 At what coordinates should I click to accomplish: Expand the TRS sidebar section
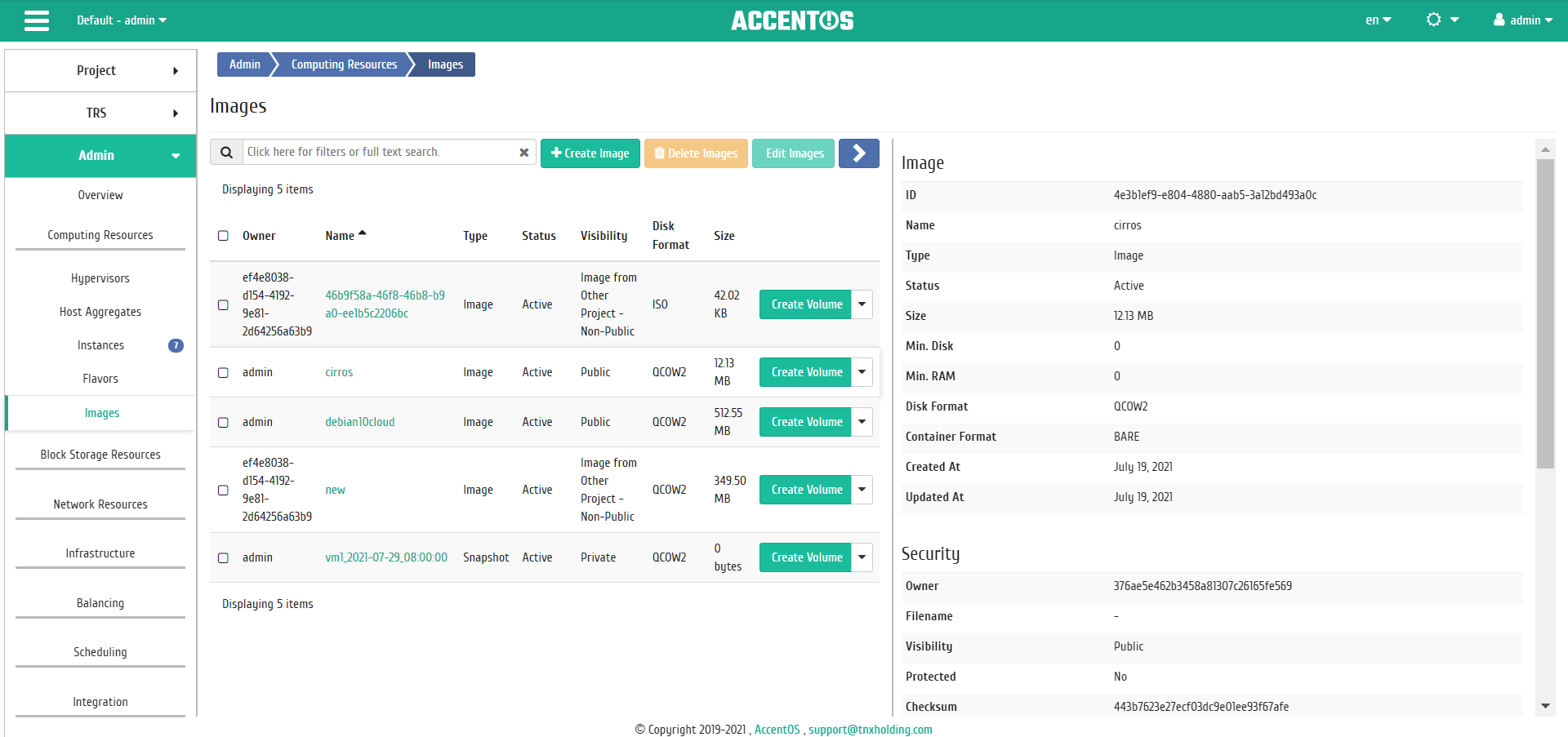100,113
